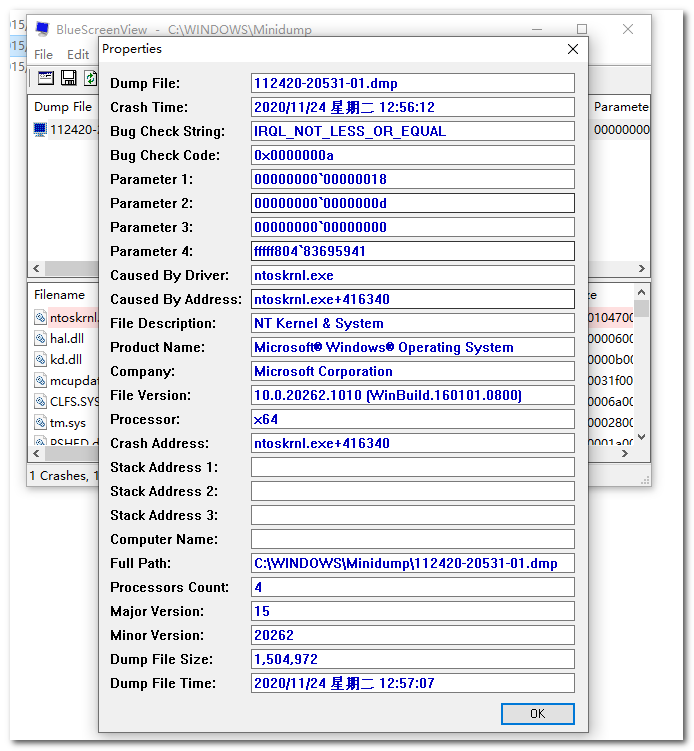Open the Edit menu
Viewport: 694px width, 751px height.
(x=77, y=54)
